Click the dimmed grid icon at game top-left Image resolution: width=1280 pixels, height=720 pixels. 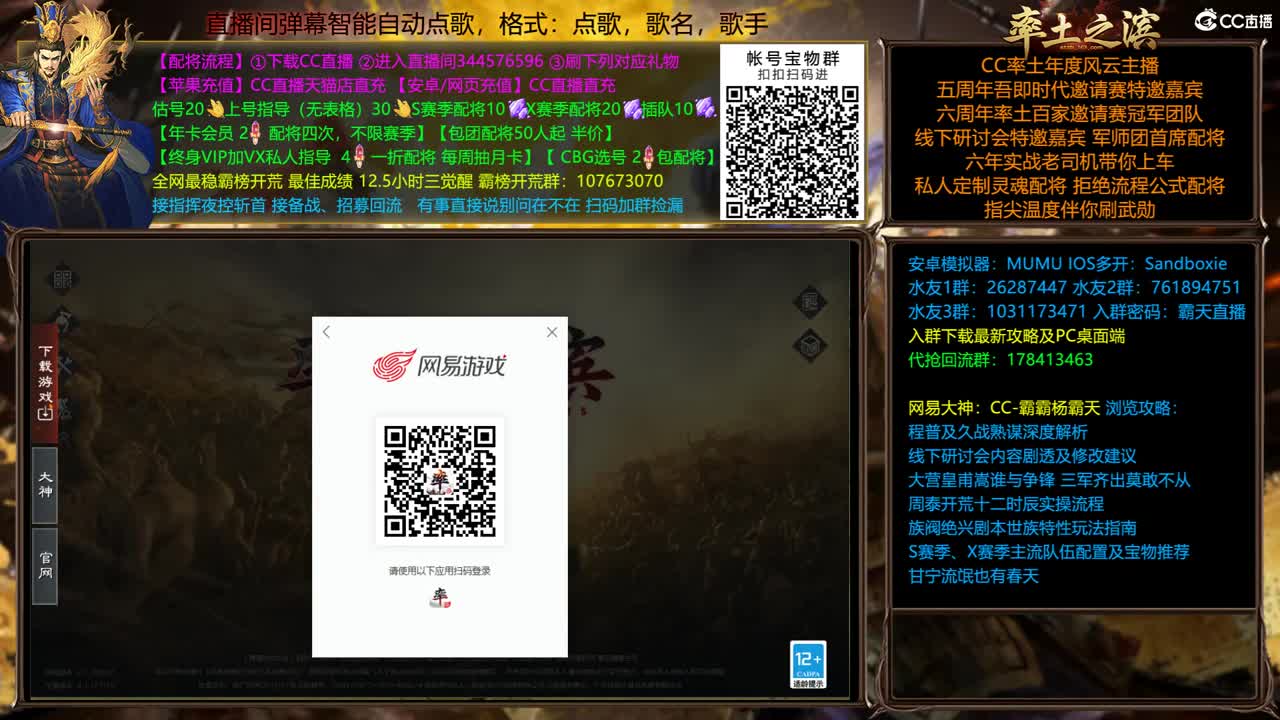coord(62,279)
